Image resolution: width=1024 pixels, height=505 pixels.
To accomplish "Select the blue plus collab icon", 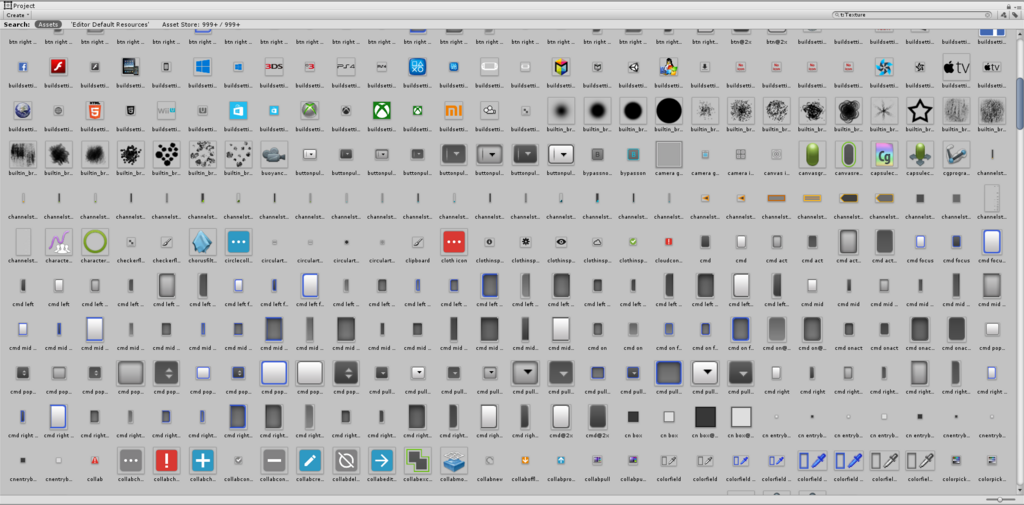I will [202, 461].
